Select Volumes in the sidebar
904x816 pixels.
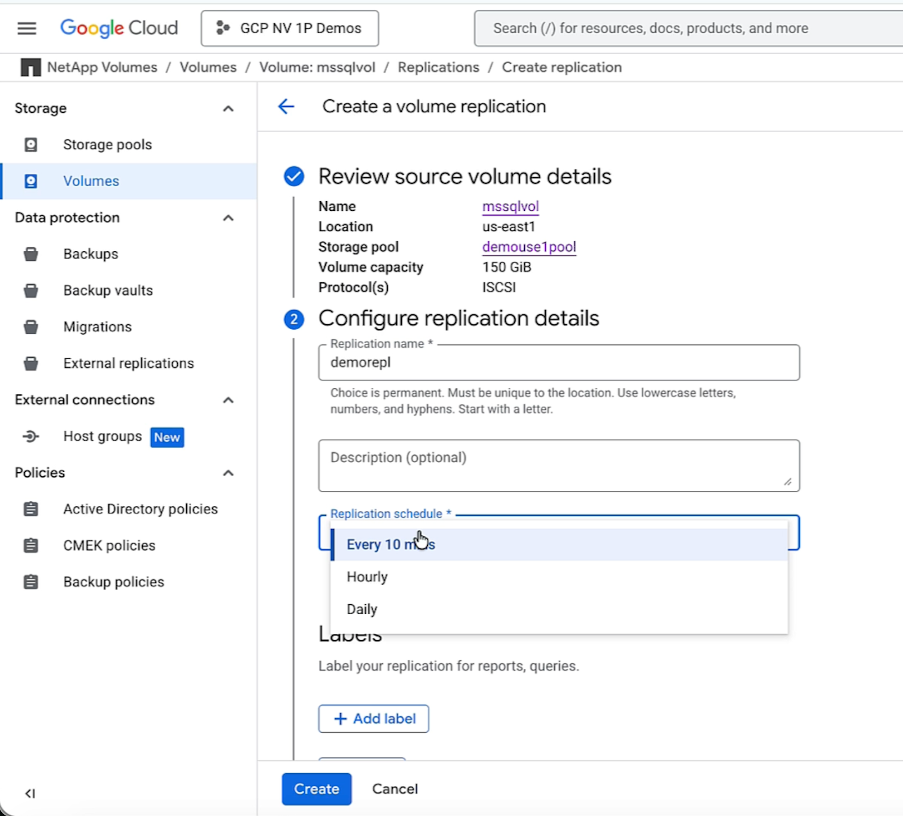[91, 181]
